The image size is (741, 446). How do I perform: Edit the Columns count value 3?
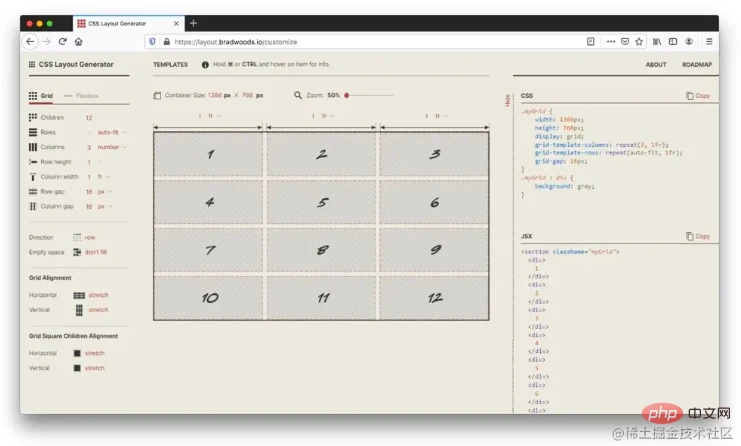[89, 147]
